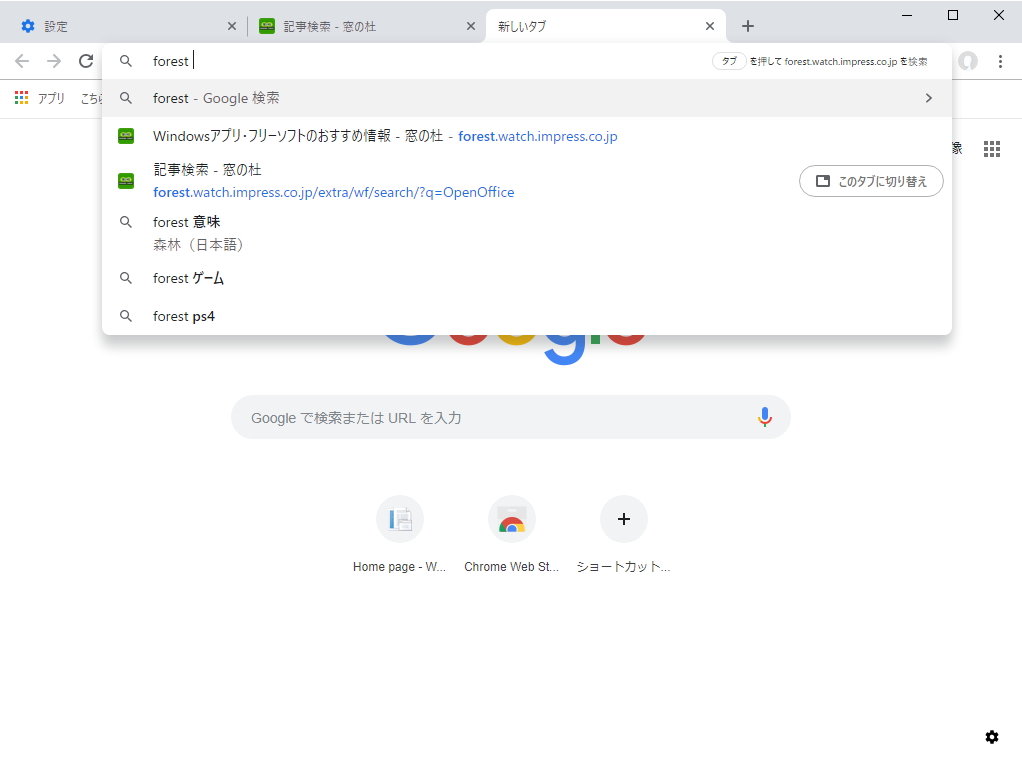This screenshot has height=767, width=1022.
Task: Open the Google apps grid icon
Action: pos(992,148)
